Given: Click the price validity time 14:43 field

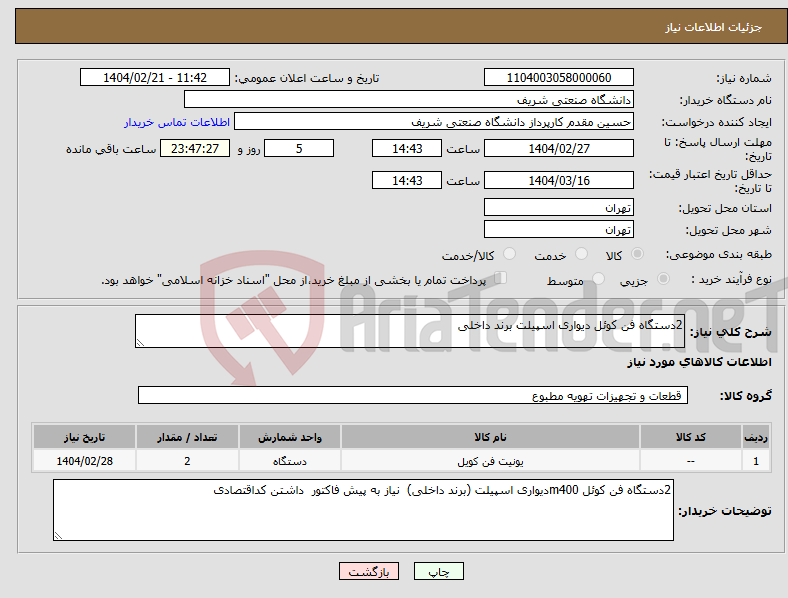Looking at the screenshot, I should coord(407,180).
